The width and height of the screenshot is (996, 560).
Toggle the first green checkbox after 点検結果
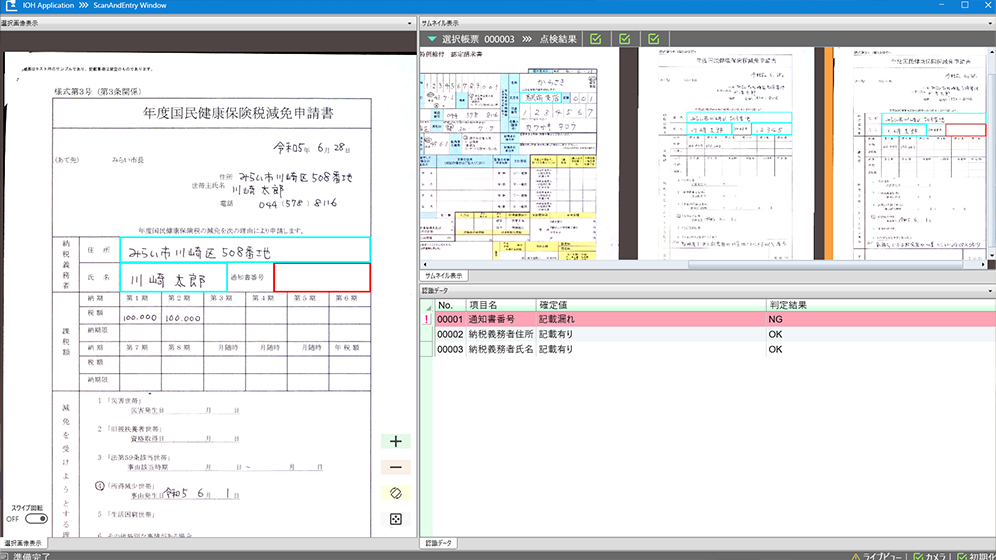pos(596,39)
